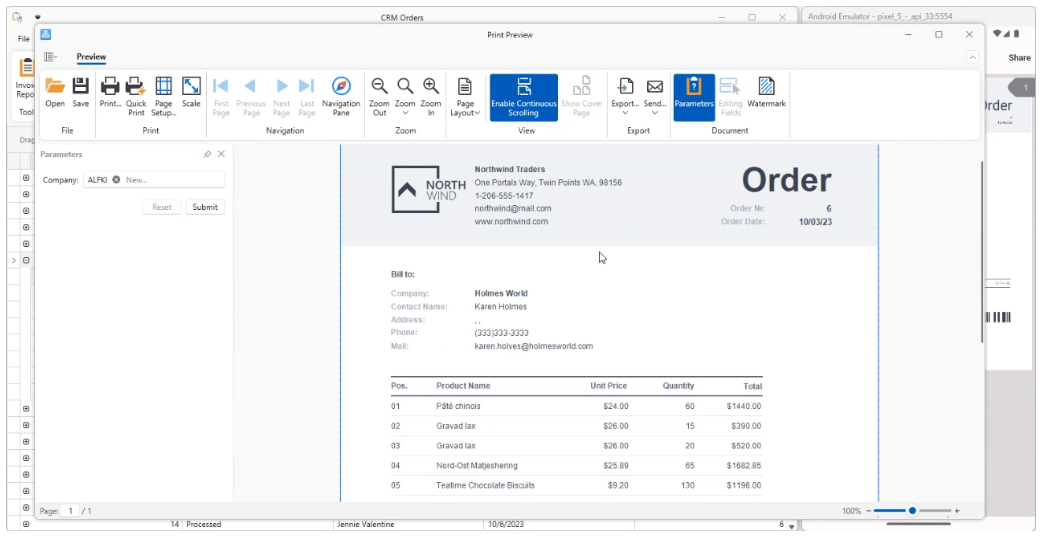
Task: Click www.northwind.com in the header
Action: [x=511, y=222]
